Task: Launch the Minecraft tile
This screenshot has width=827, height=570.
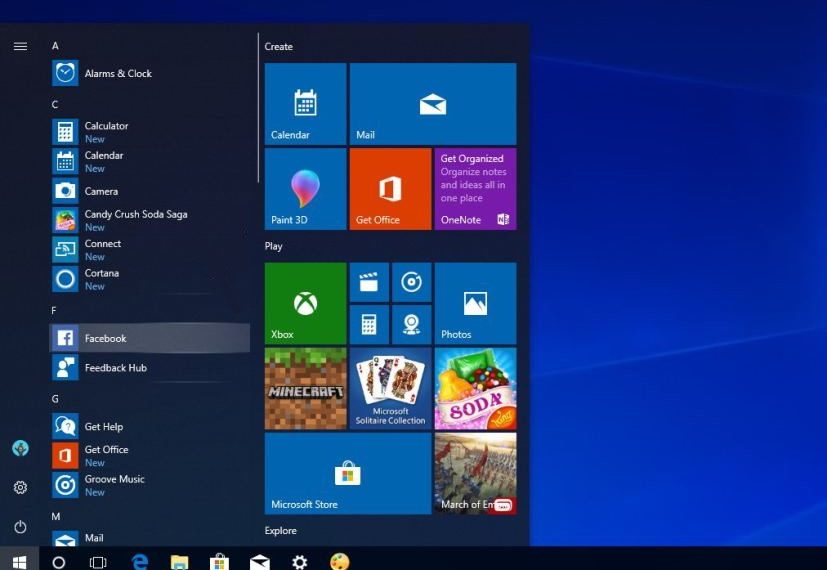Action: (305, 388)
